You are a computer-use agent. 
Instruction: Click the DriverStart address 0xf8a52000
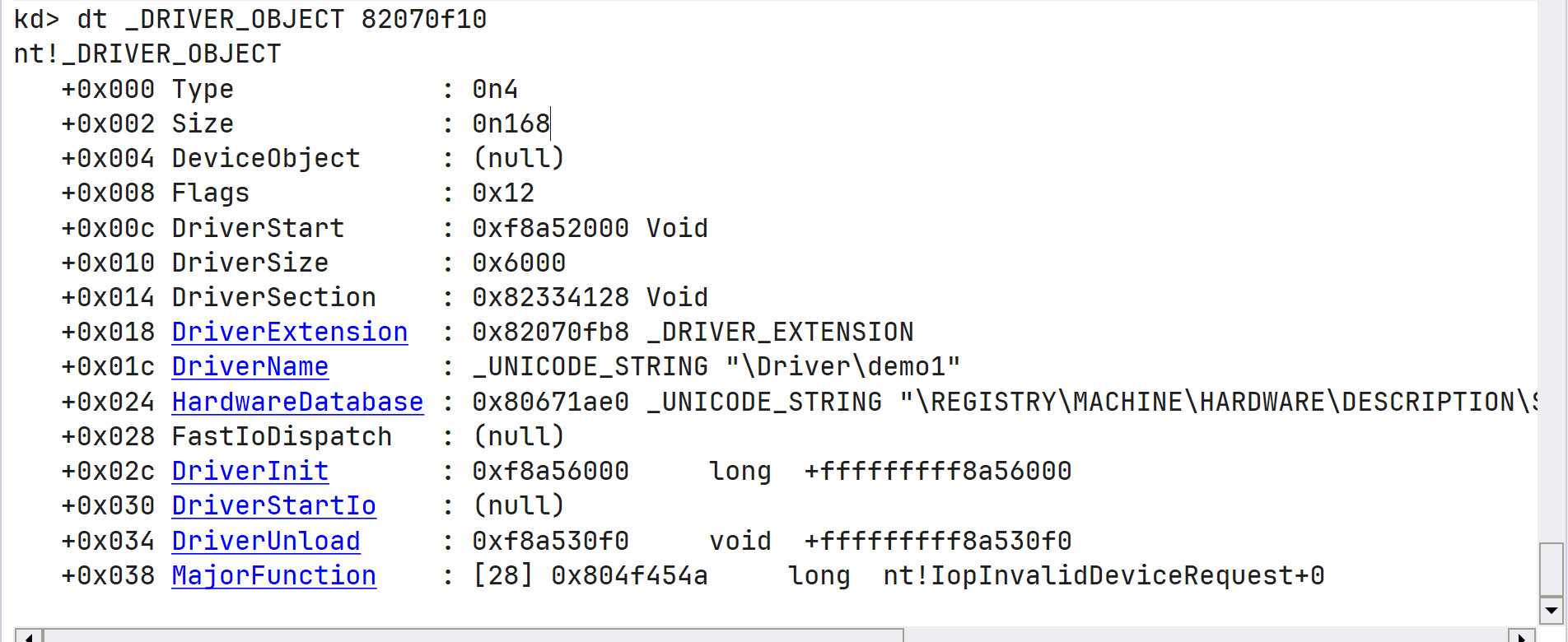pyautogui.click(x=550, y=228)
